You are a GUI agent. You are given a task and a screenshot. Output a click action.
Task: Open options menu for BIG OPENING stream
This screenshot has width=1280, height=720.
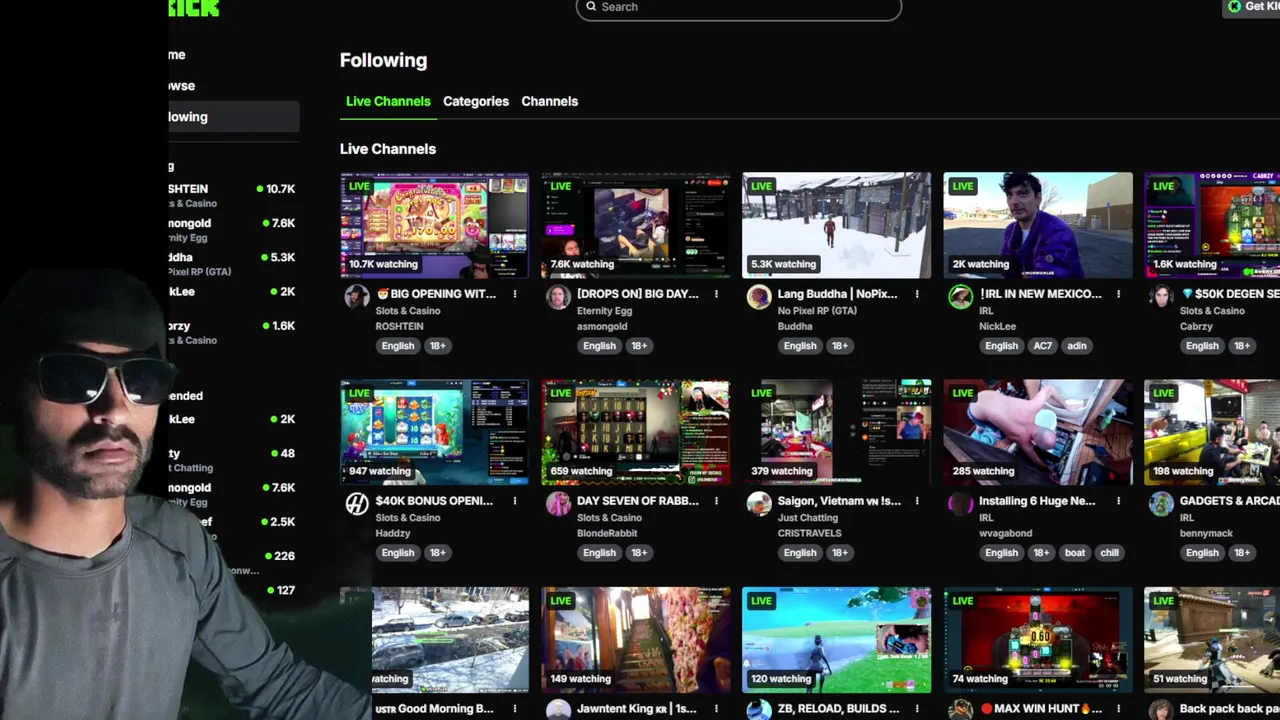[515, 294]
